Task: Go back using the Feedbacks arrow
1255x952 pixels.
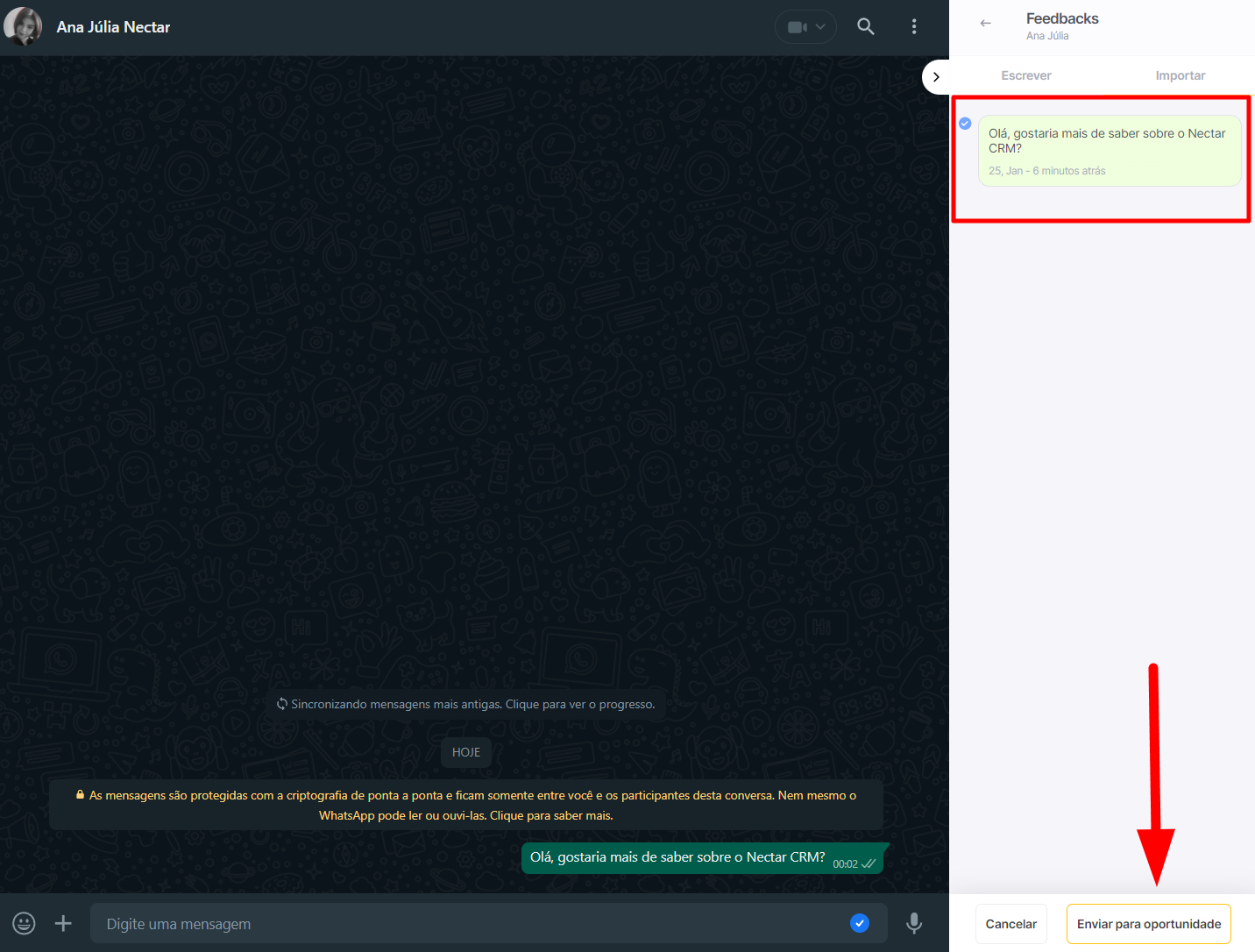Action: point(986,24)
